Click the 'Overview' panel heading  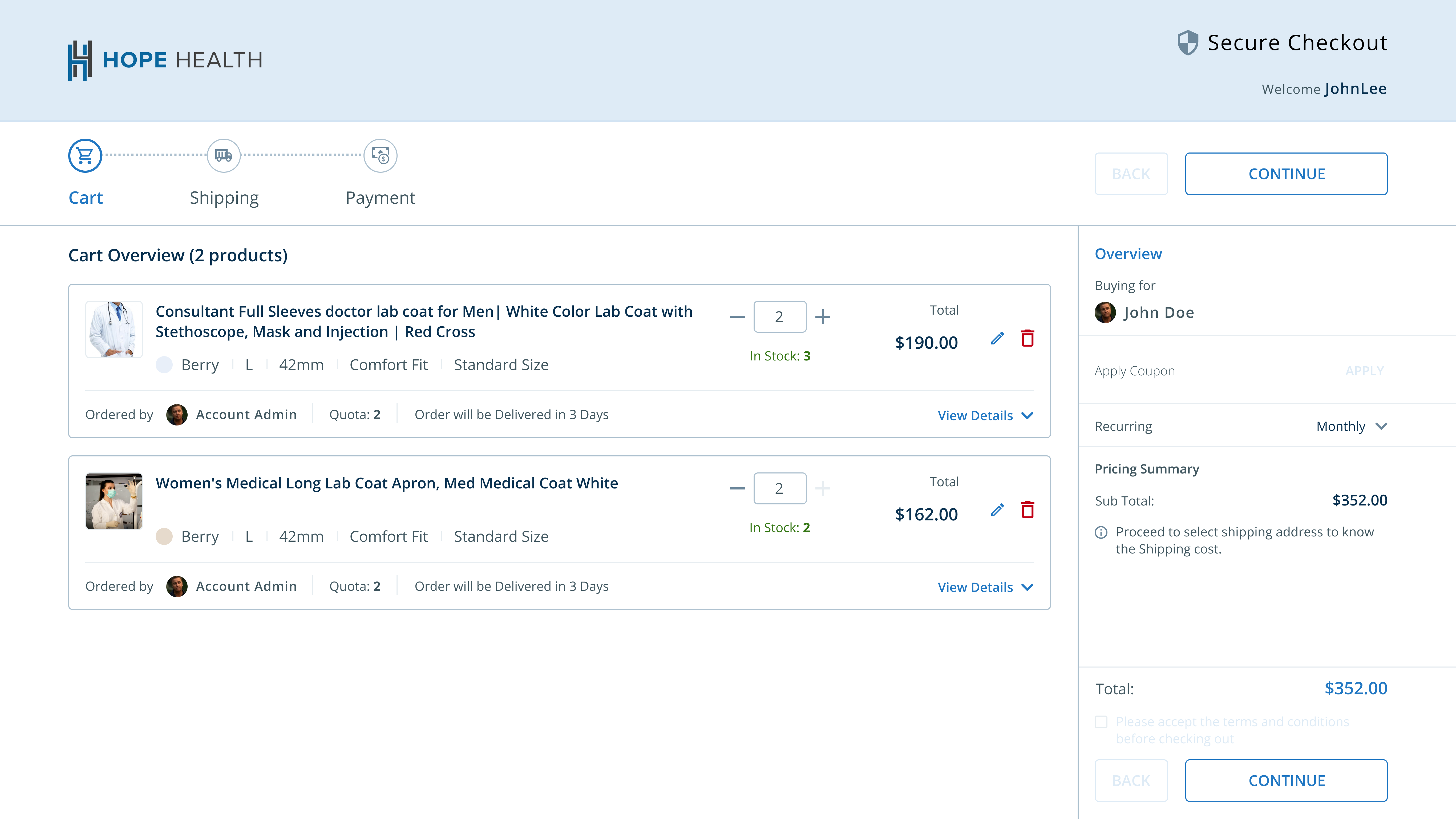click(x=1128, y=254)
